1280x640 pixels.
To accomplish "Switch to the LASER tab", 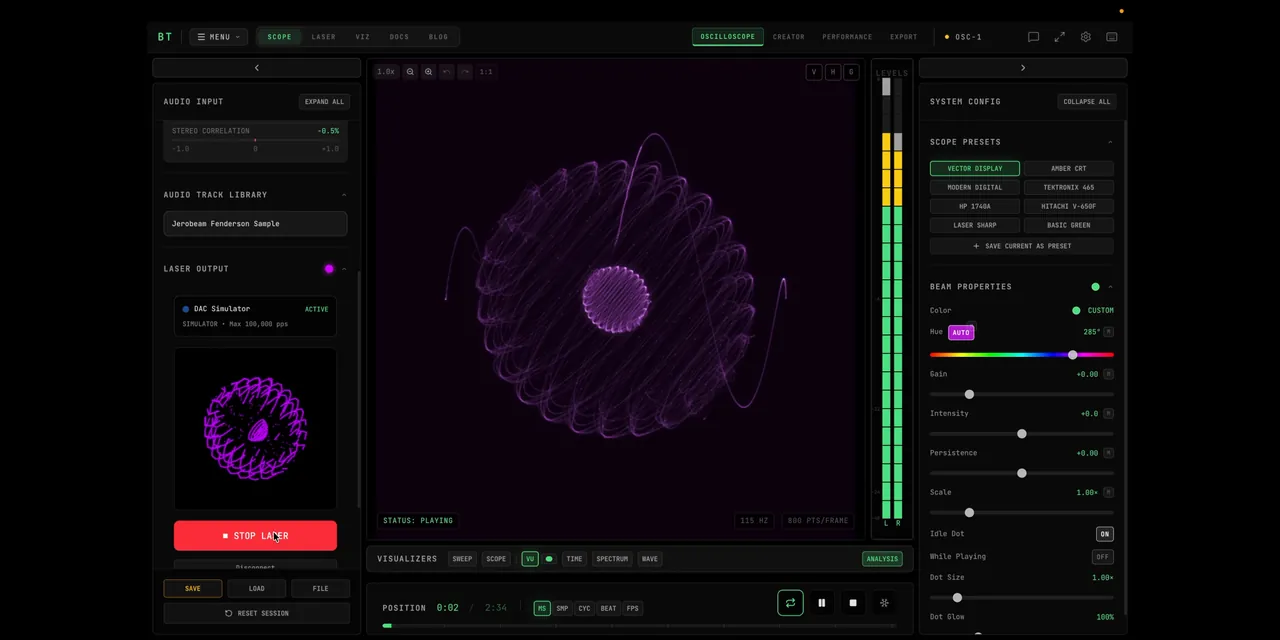I will 323,37.
